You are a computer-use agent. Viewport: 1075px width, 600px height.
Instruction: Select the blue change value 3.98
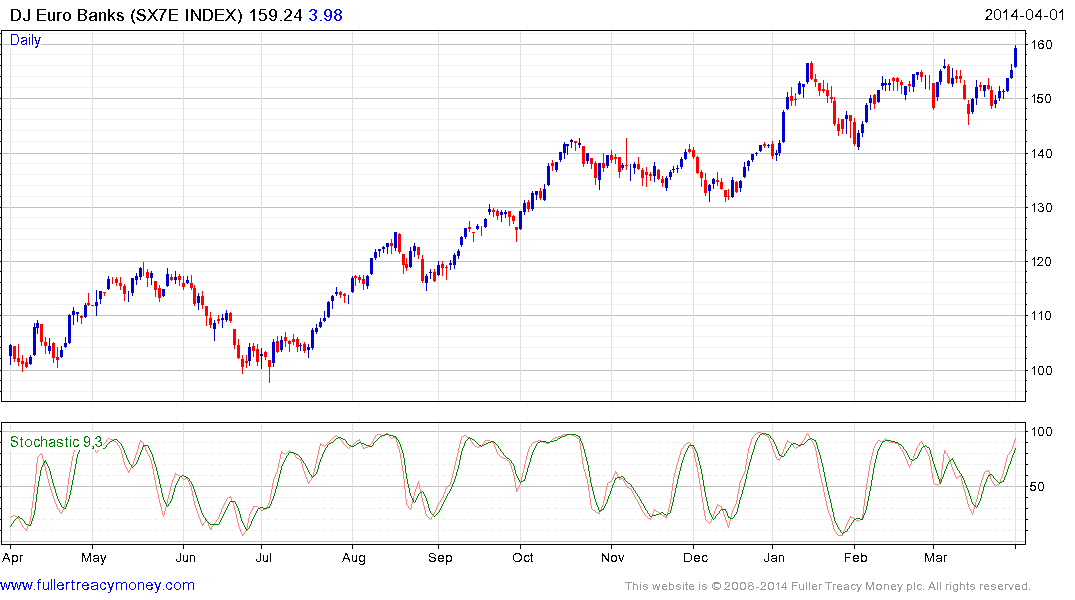(326, 15)
